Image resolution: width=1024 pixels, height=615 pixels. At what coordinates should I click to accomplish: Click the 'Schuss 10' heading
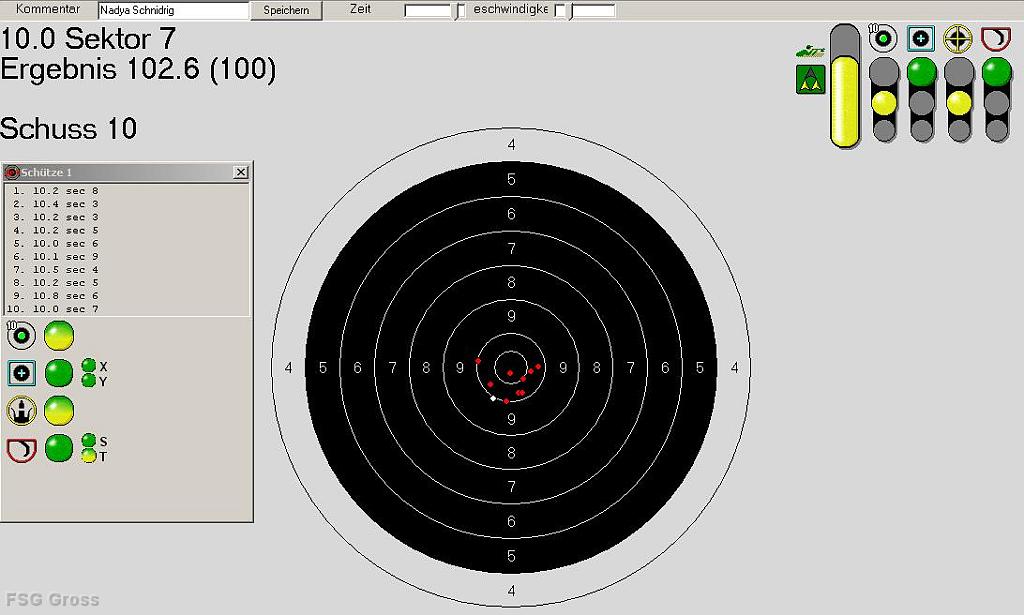pos(69,129)
